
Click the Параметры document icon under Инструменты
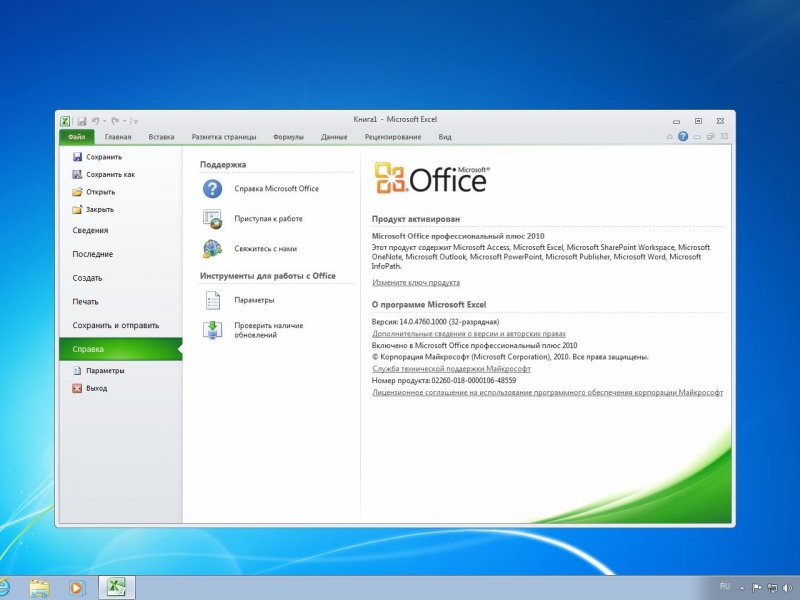pos(212,300)
